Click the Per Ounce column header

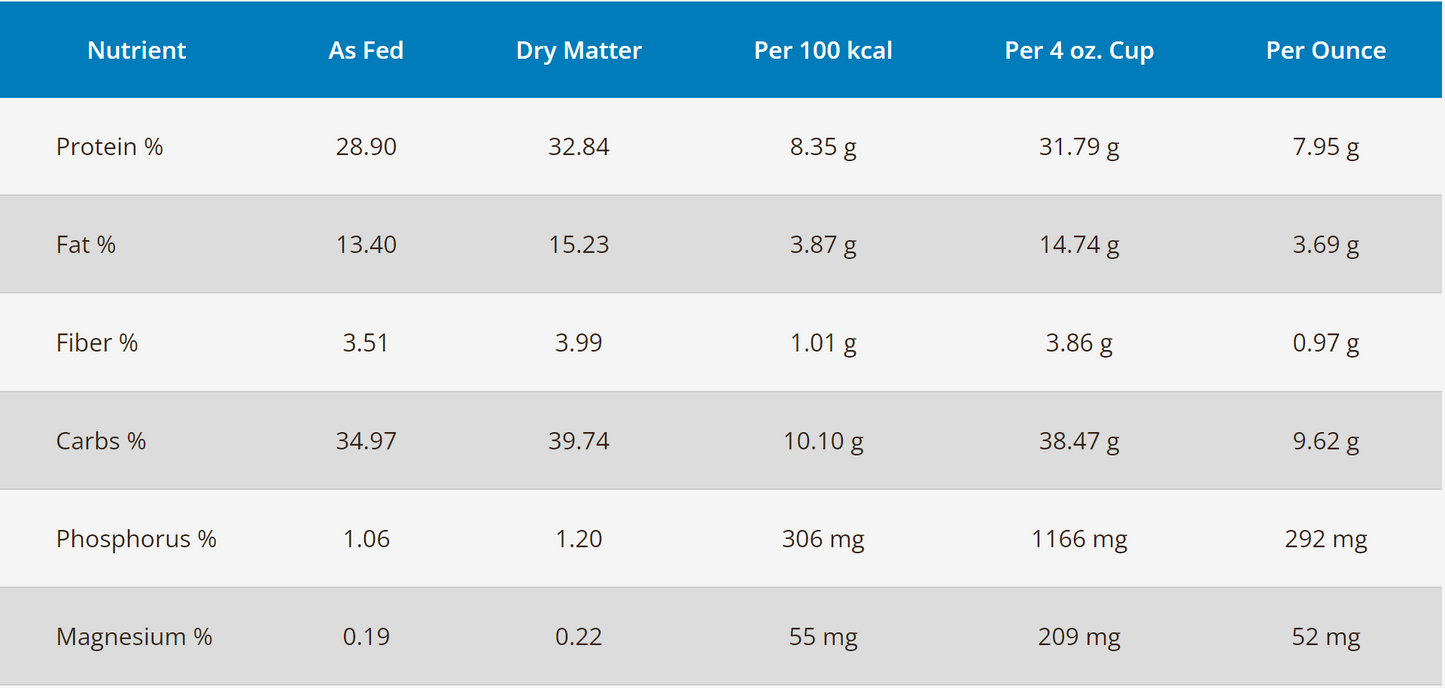(x=1325, y=51)
